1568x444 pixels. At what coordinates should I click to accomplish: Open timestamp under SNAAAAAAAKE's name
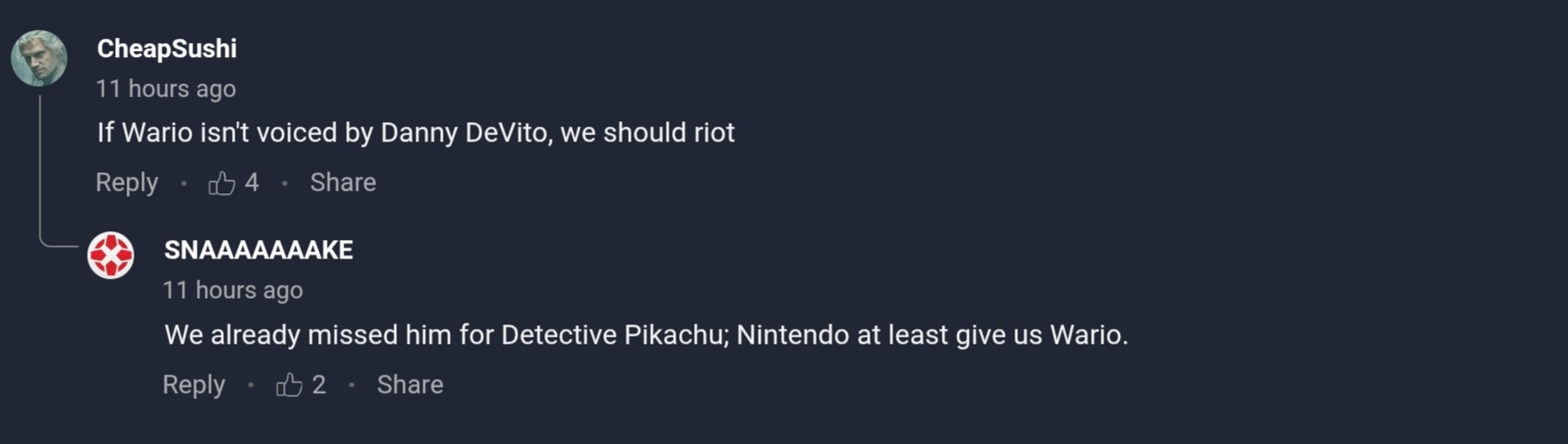[x=233, y=290]
